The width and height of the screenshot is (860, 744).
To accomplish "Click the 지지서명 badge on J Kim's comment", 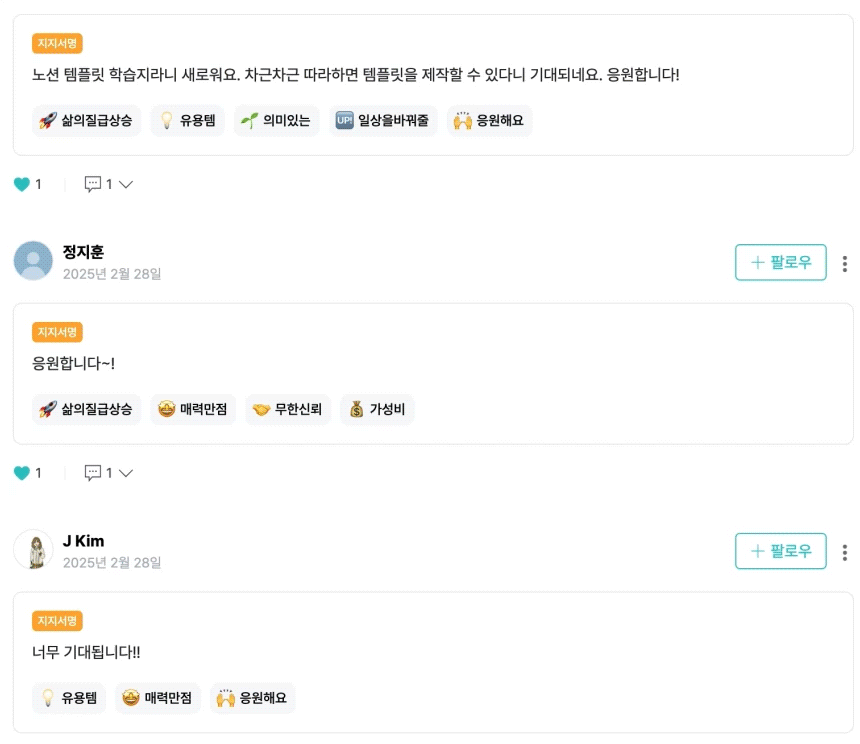I will (57, 621).
